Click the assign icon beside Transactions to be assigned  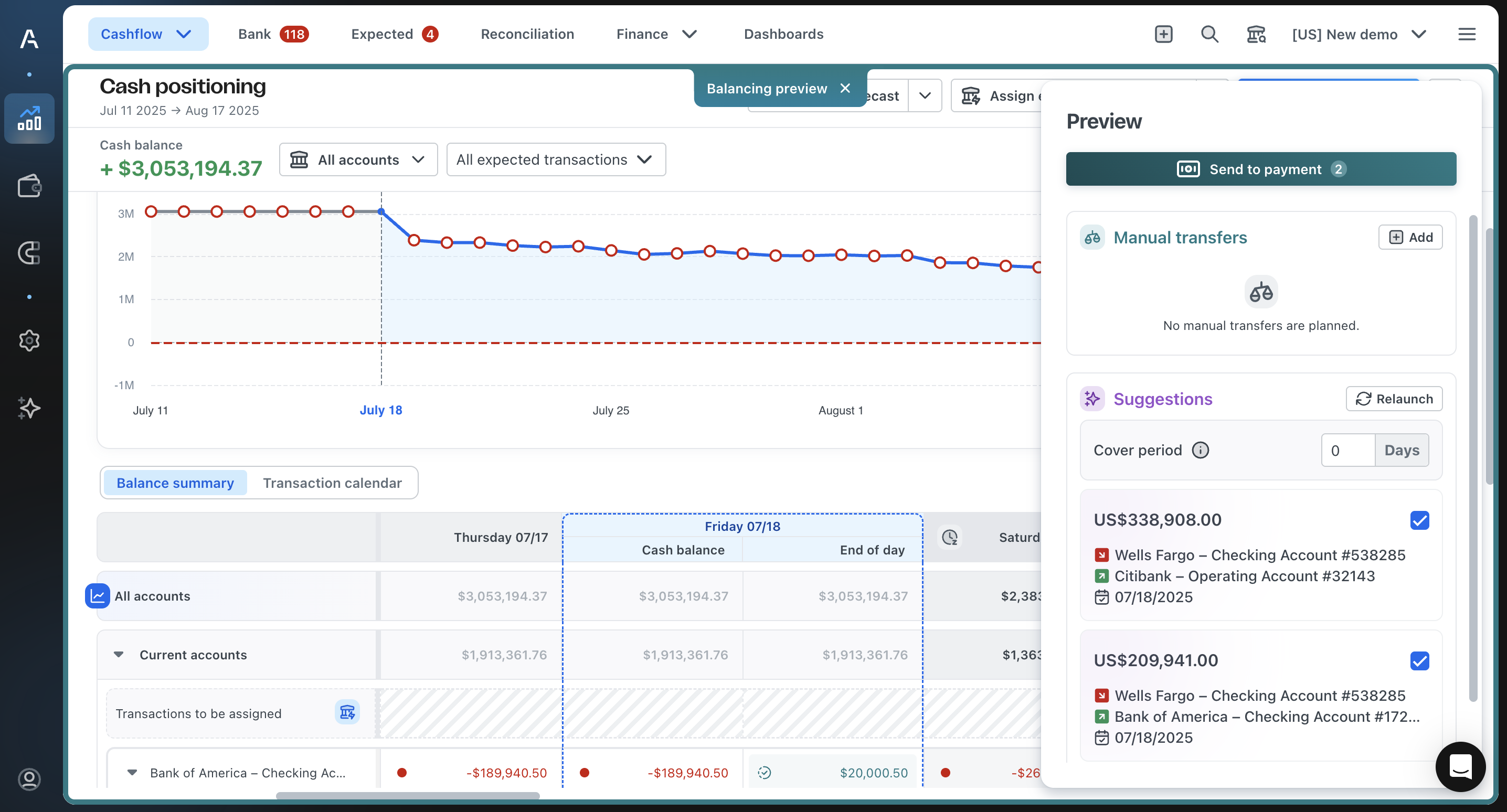pos(347,712)
